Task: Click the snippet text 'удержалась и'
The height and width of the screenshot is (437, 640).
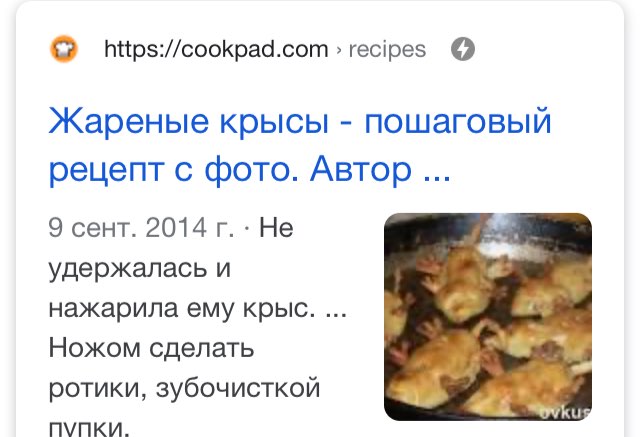Action: pyautogui.click(x=140, y=269)
